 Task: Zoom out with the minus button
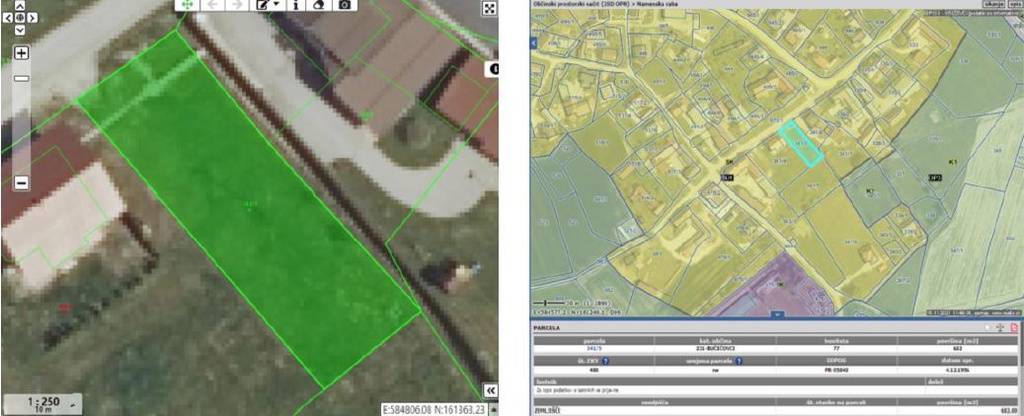21,183
